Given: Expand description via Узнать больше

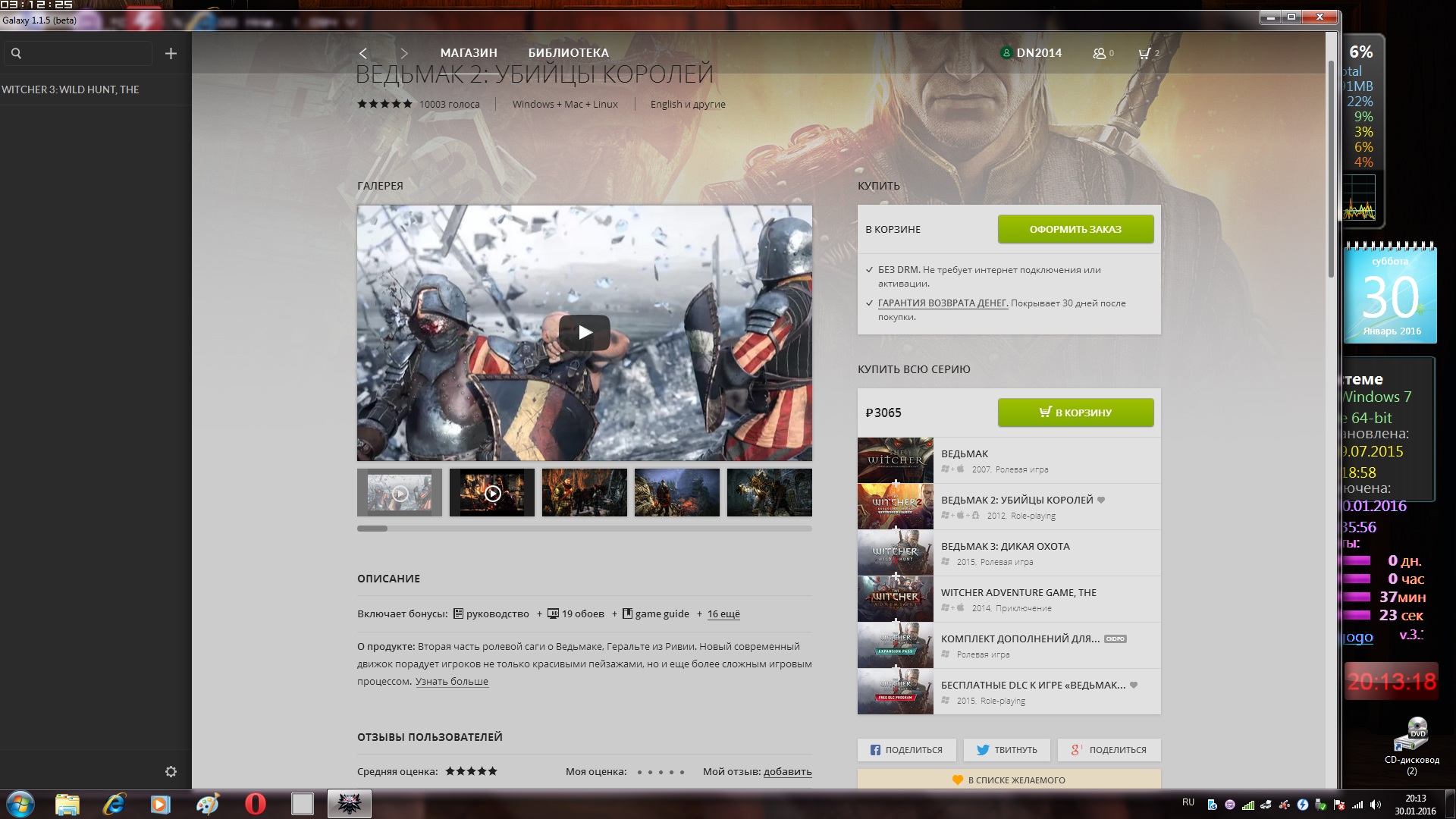Looking at the screenshot, I should point(451,682).
